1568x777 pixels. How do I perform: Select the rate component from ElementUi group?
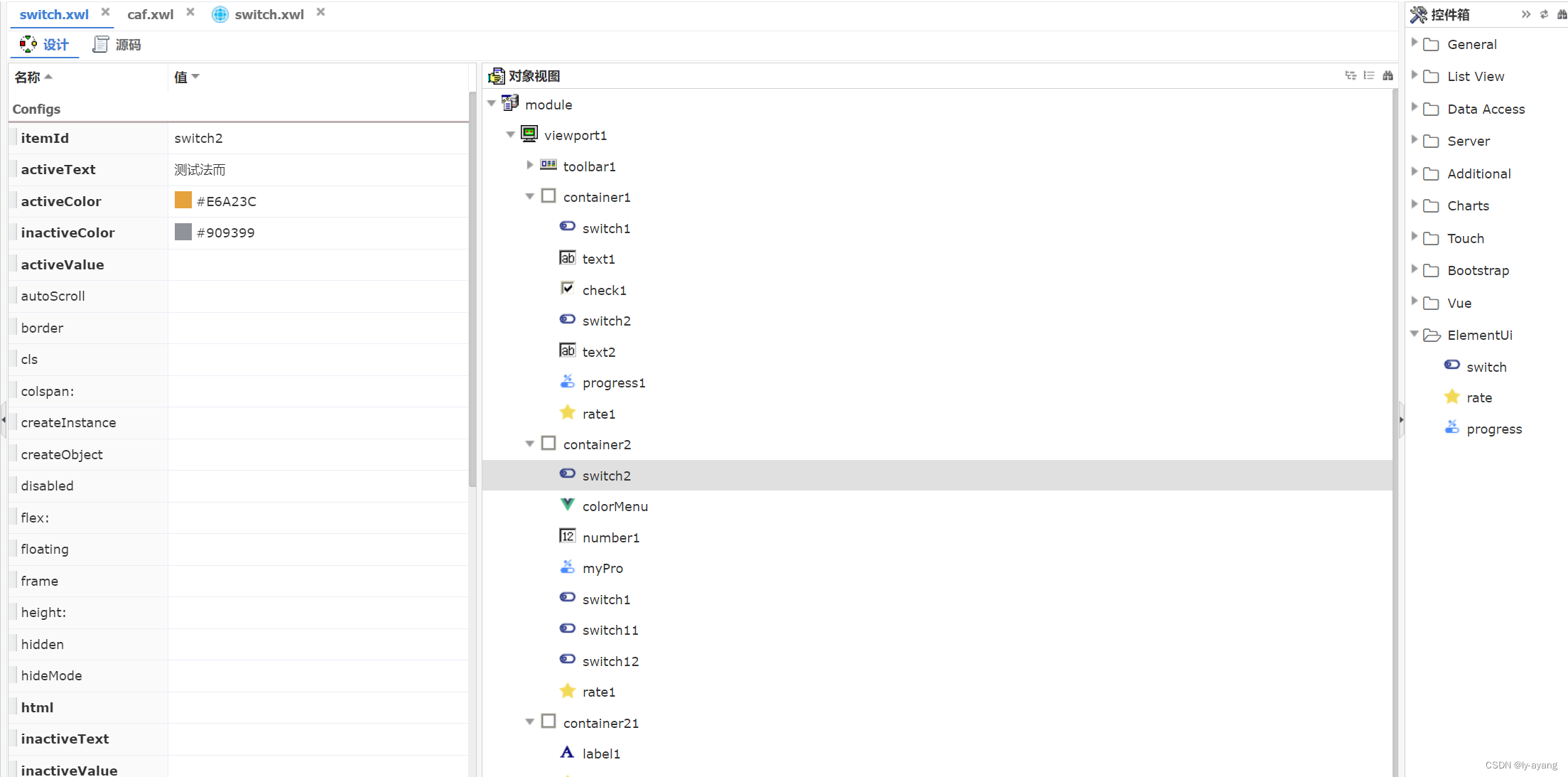point(1479,397)
